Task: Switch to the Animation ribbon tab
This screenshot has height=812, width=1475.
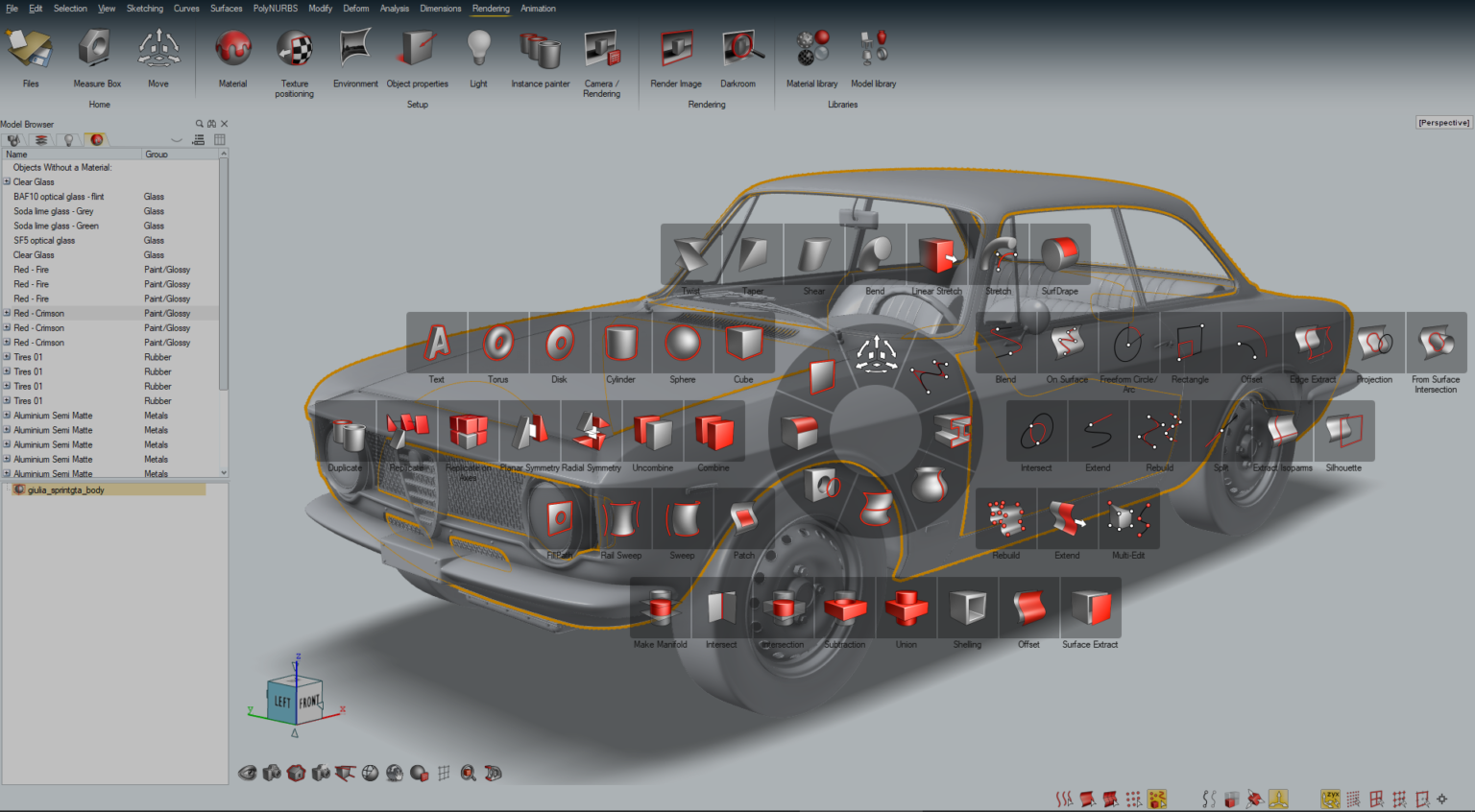Action: 538,9
